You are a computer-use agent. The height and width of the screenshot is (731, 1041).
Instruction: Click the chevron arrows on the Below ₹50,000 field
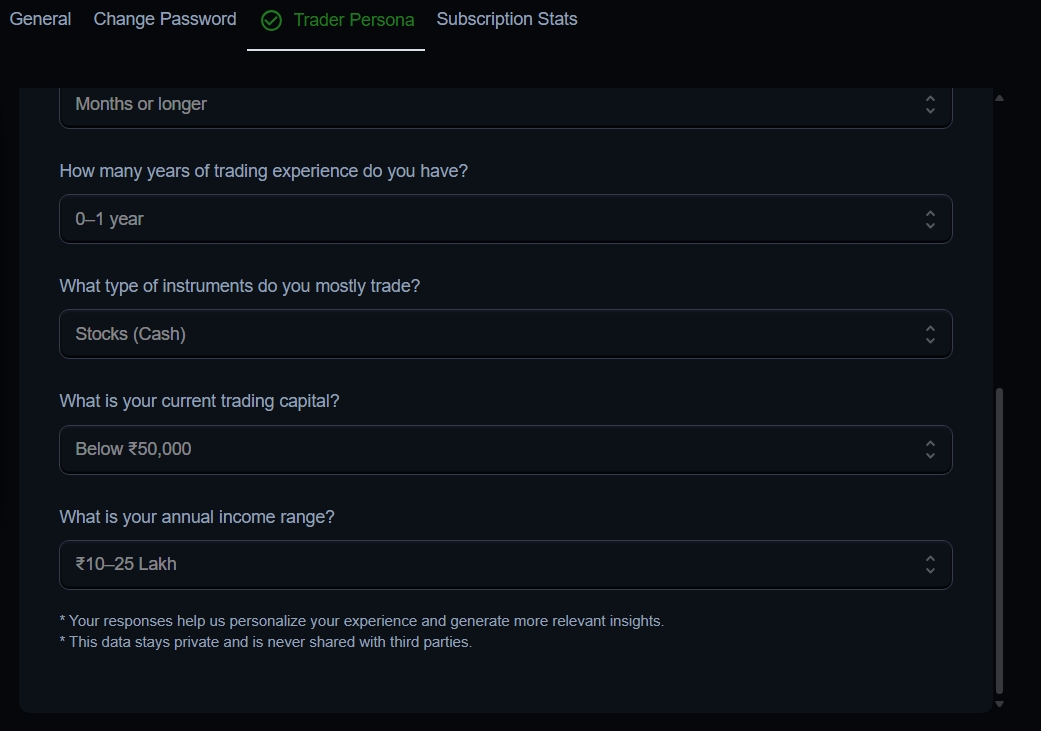[x=930, y=450]
